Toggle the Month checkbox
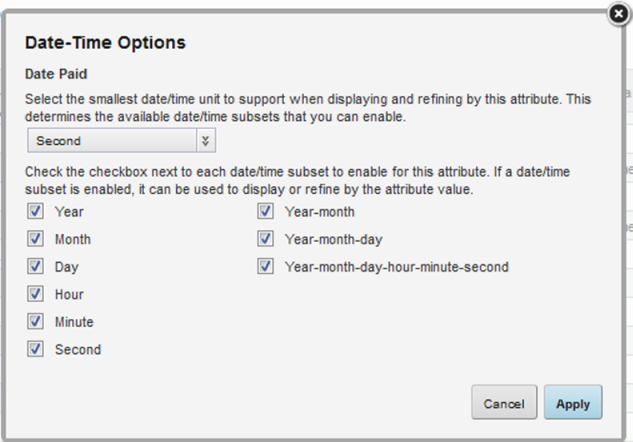This screenshot has height=442, width=633. tap(35, 239)
